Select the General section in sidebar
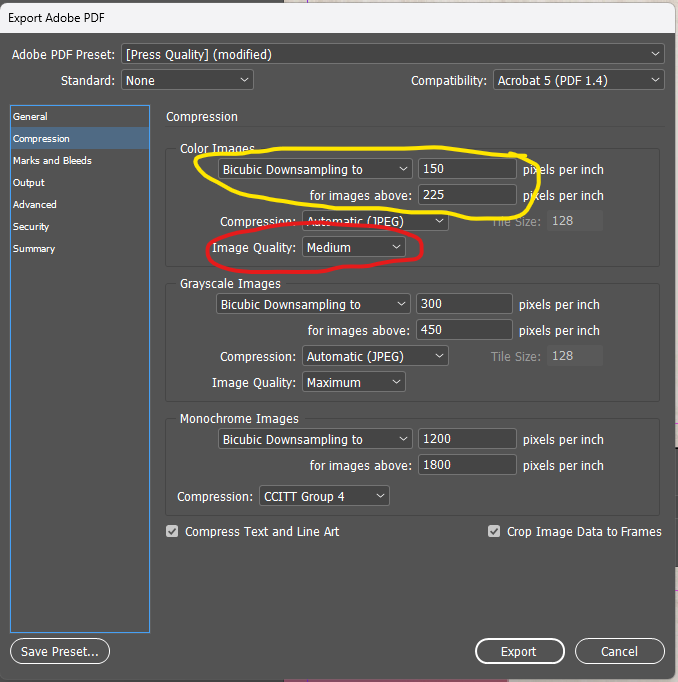678x682 pixels. point(30,117)
